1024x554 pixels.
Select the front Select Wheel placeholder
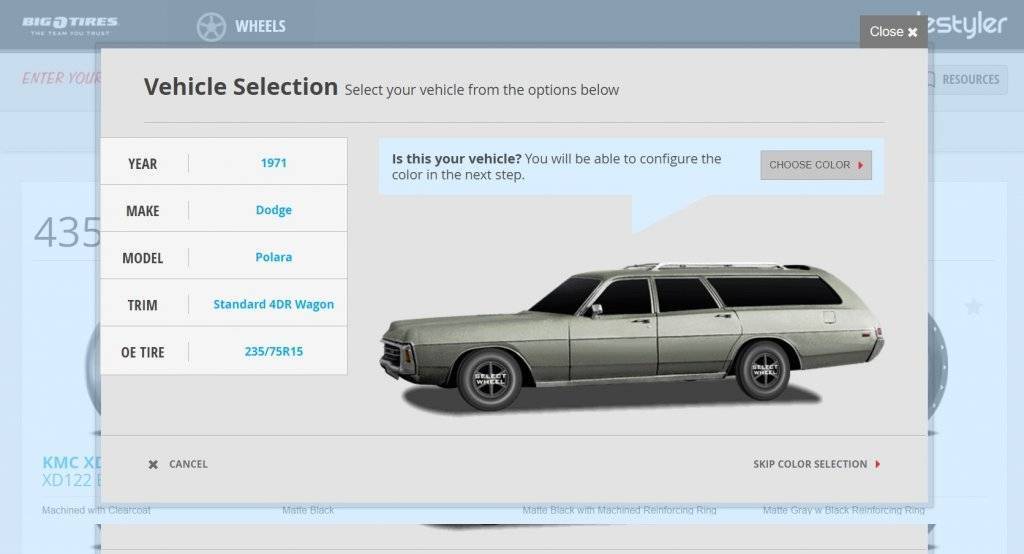coord(490,380)
